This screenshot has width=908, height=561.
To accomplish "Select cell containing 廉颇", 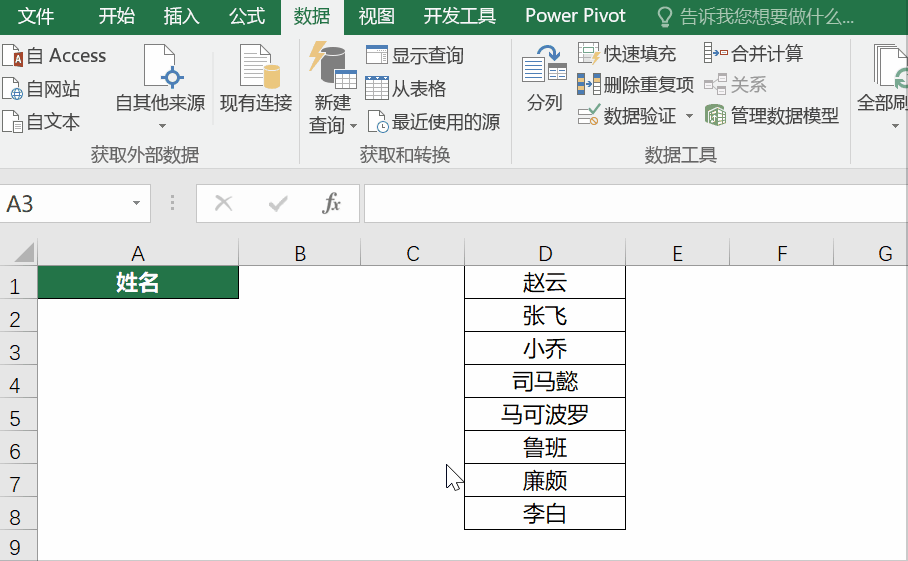I will (x=545, y=481).
